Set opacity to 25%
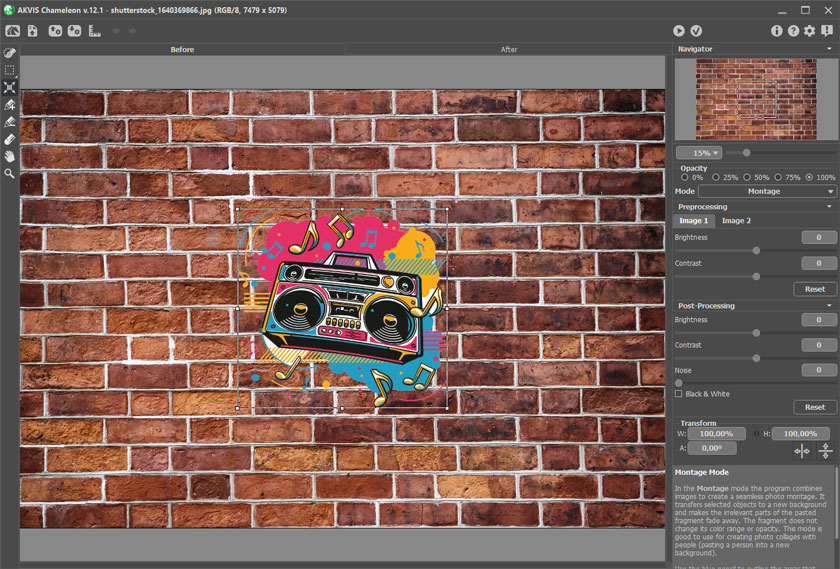840x569 pixels. coord(715,177)
